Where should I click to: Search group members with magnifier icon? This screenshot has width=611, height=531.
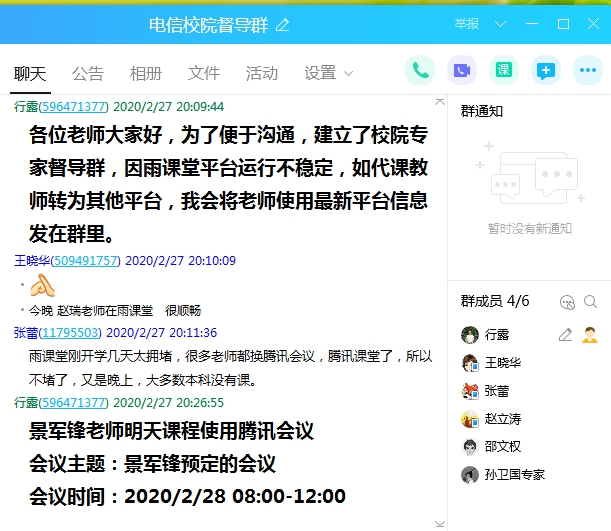coord(590,302)
